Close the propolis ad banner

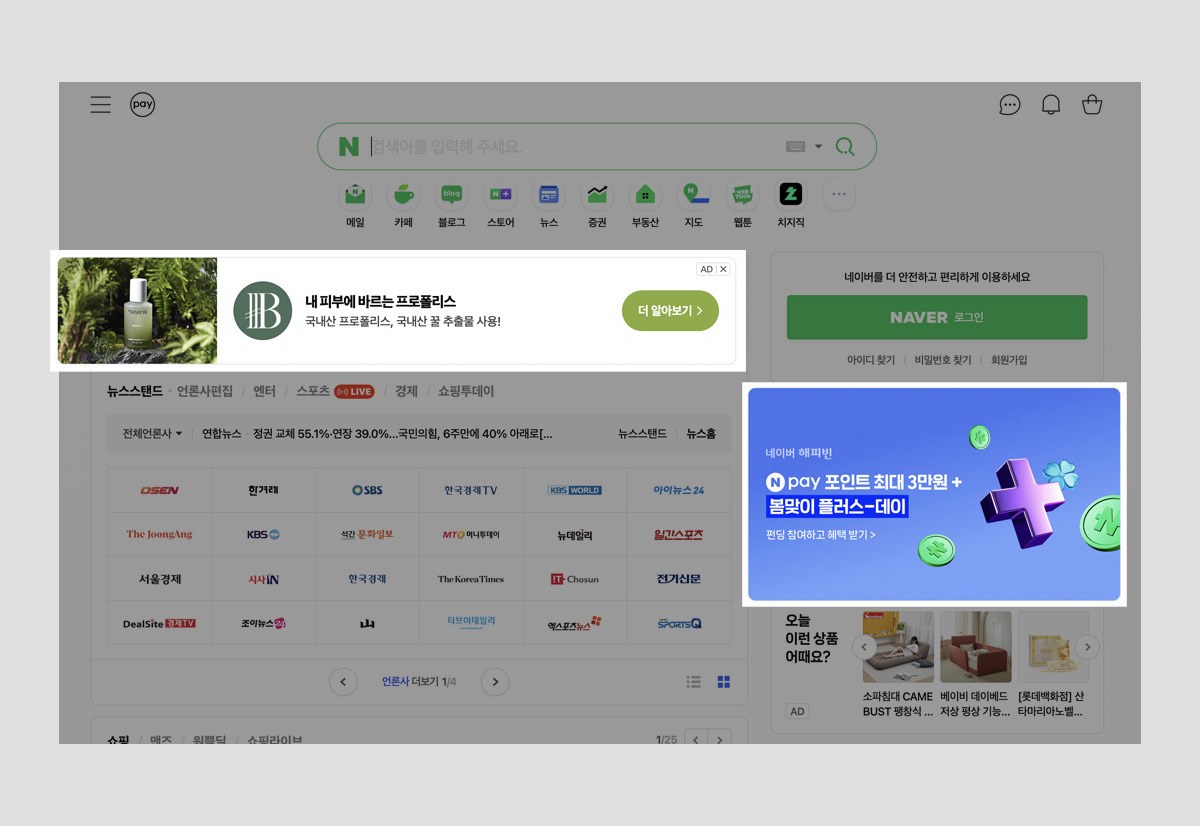click(724, 269)
